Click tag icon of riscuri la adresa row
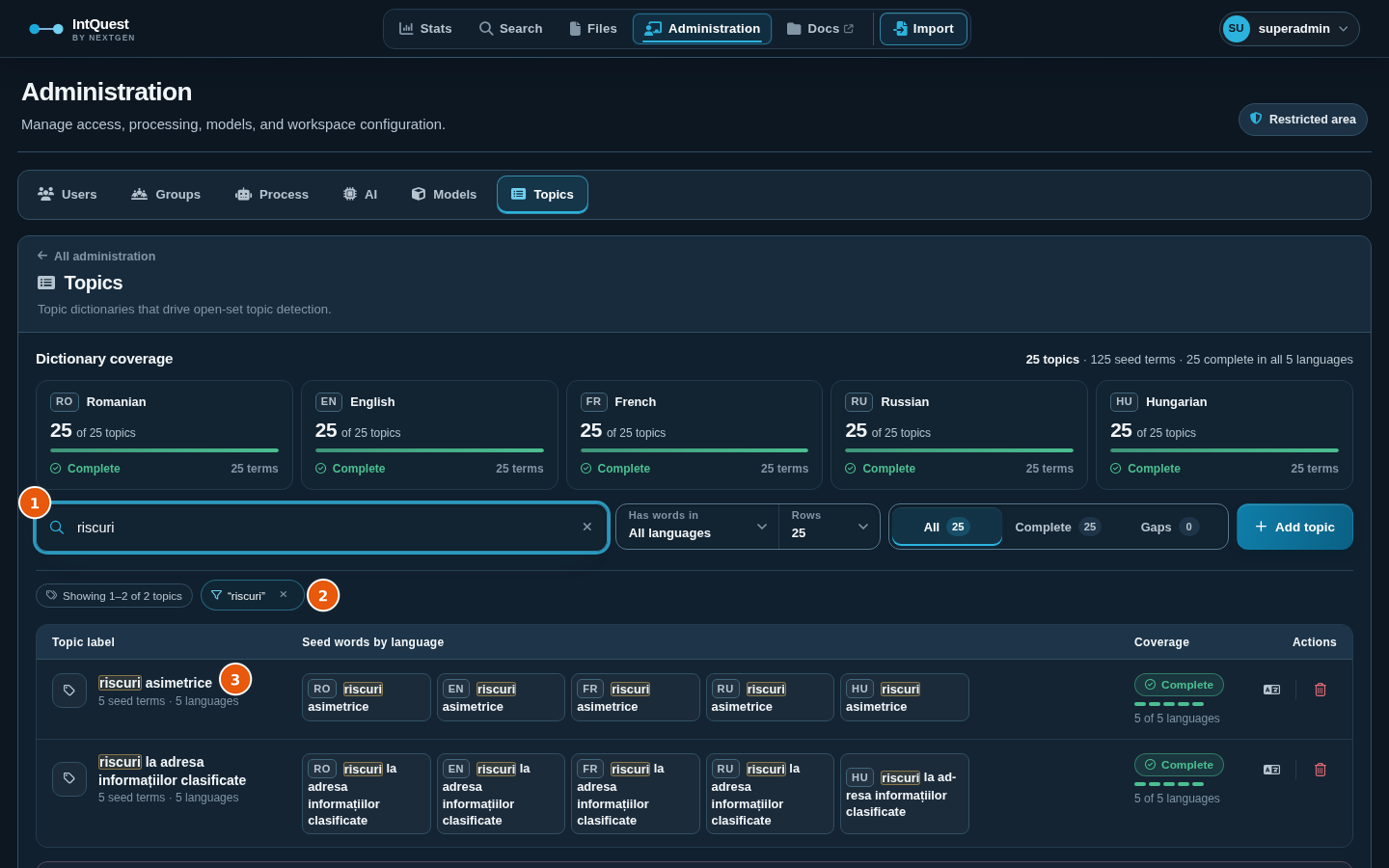 [x=69, y=778]
